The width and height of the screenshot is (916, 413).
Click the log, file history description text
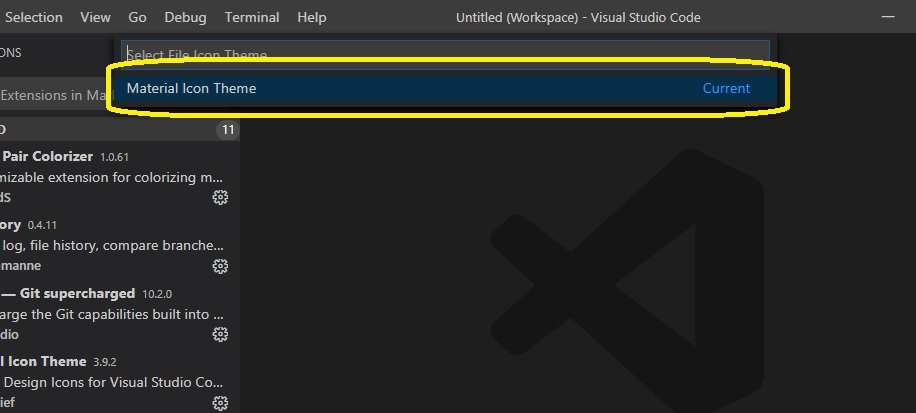pos(113,245)
